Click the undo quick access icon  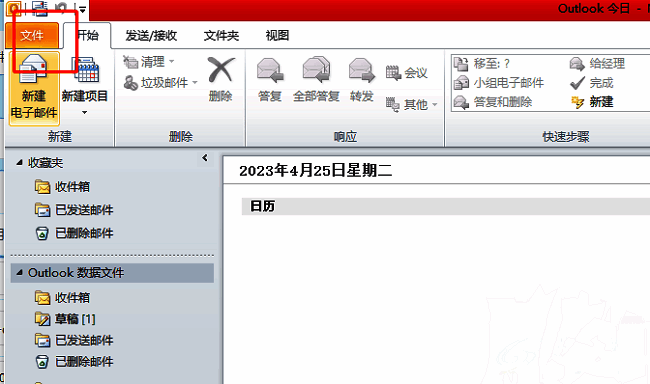coord(61,8)
